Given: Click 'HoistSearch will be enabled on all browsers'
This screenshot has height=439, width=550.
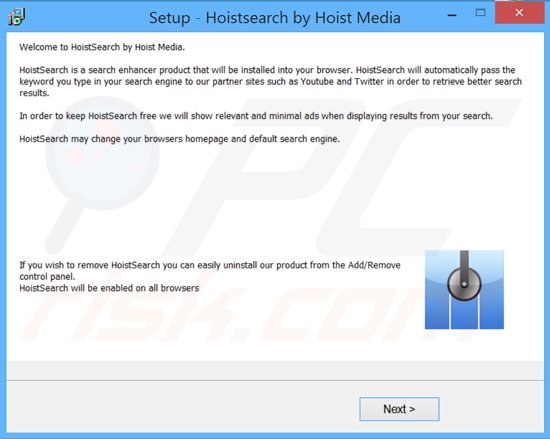Looking at the screenshot, I should (109, 288).
